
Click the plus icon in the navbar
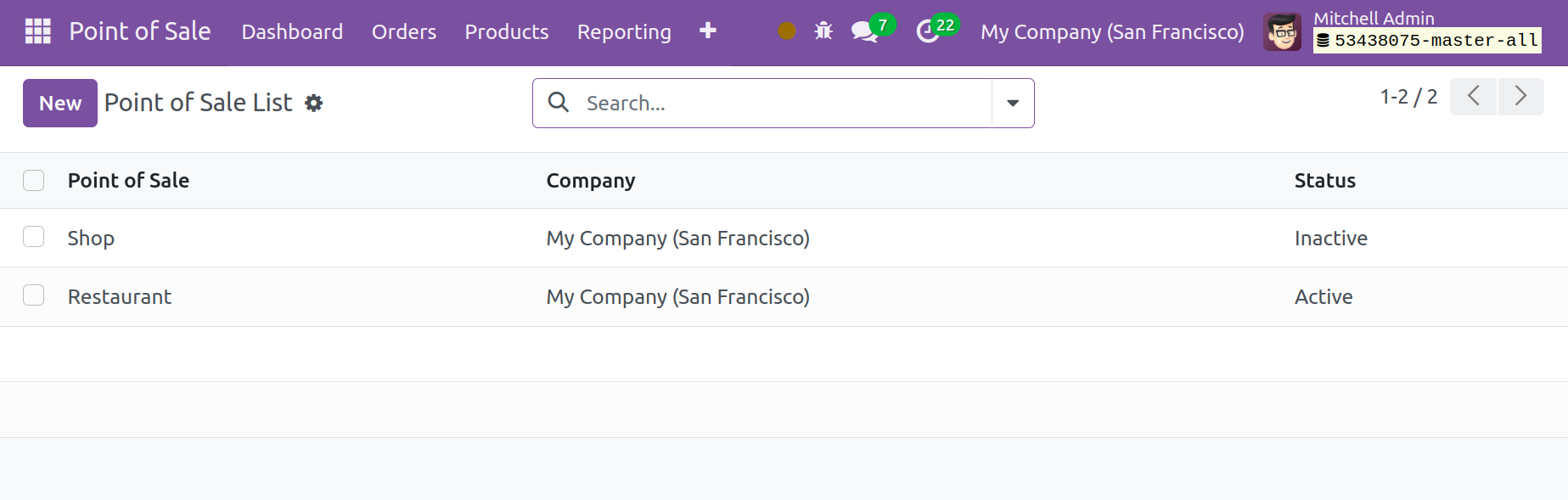(707, 31)
